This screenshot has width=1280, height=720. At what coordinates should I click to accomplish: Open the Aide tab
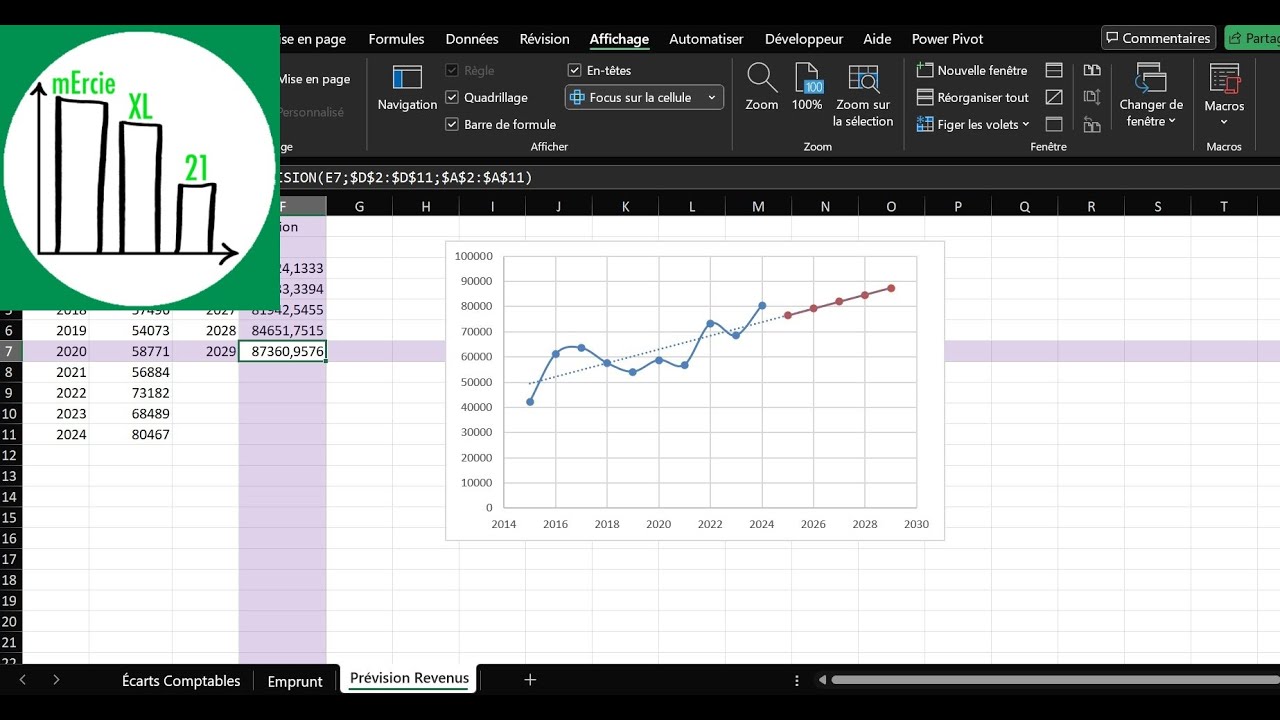(x=877, y=39)
